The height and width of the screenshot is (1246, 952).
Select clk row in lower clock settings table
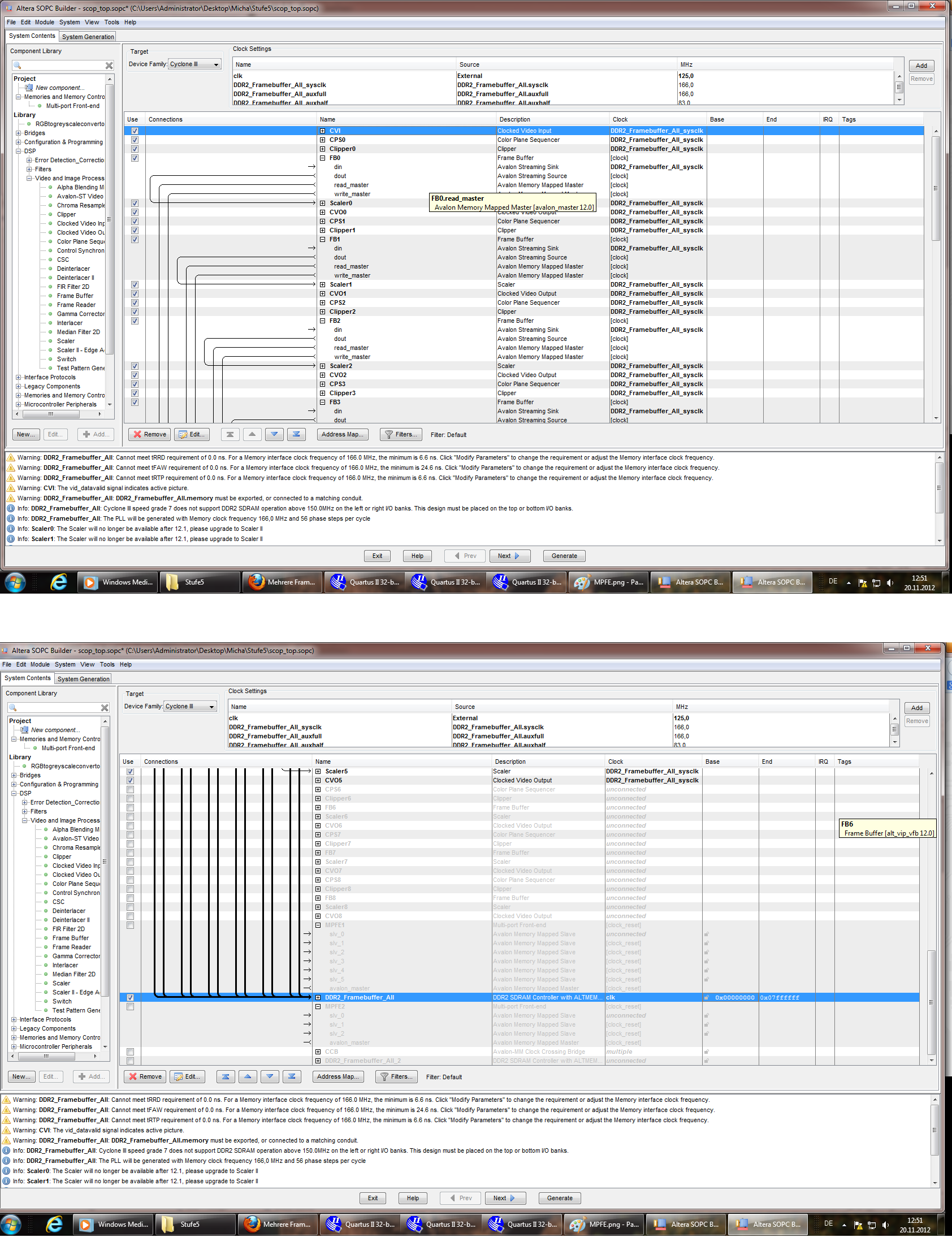pyautogui.click(x=558, y=719)
